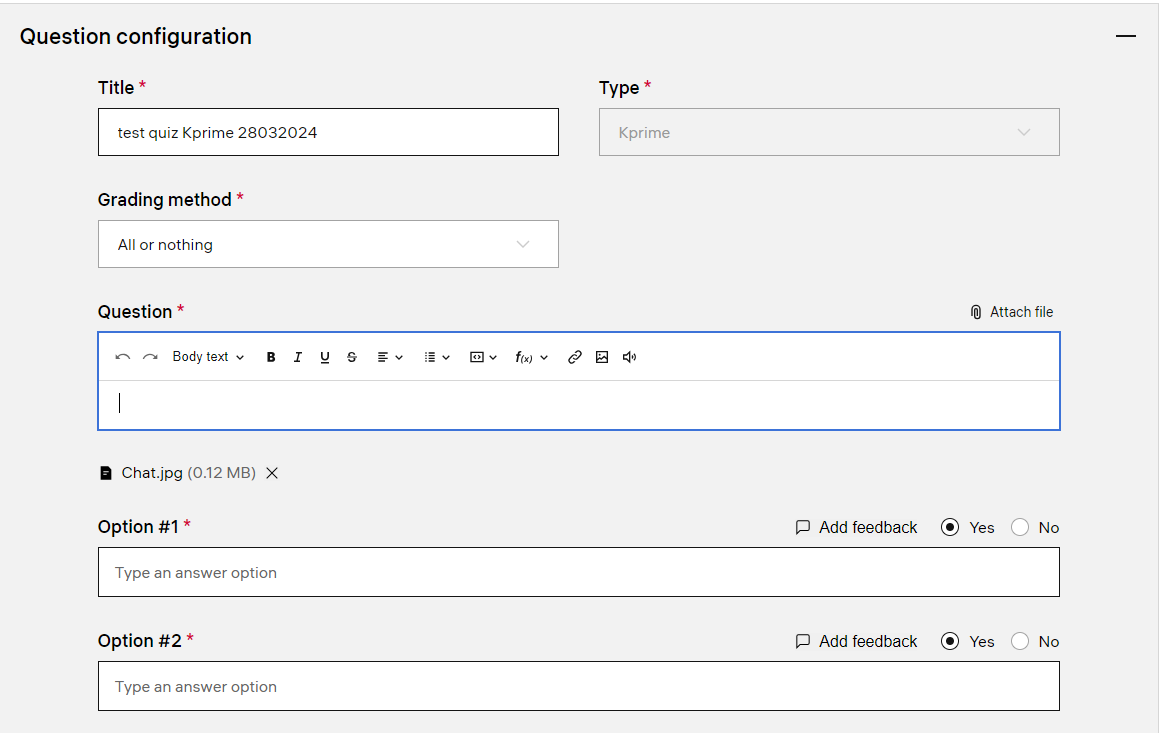Viewport: 1162px width, 733px height.
Task: Insert an image using the picture icon
Action: [602, 357]
